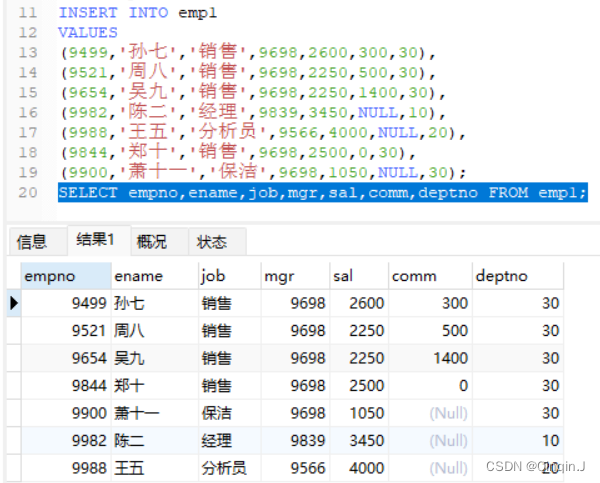Select job cell 经理
The height and width of the screenshot is (483, 600).
click(230, 441)
